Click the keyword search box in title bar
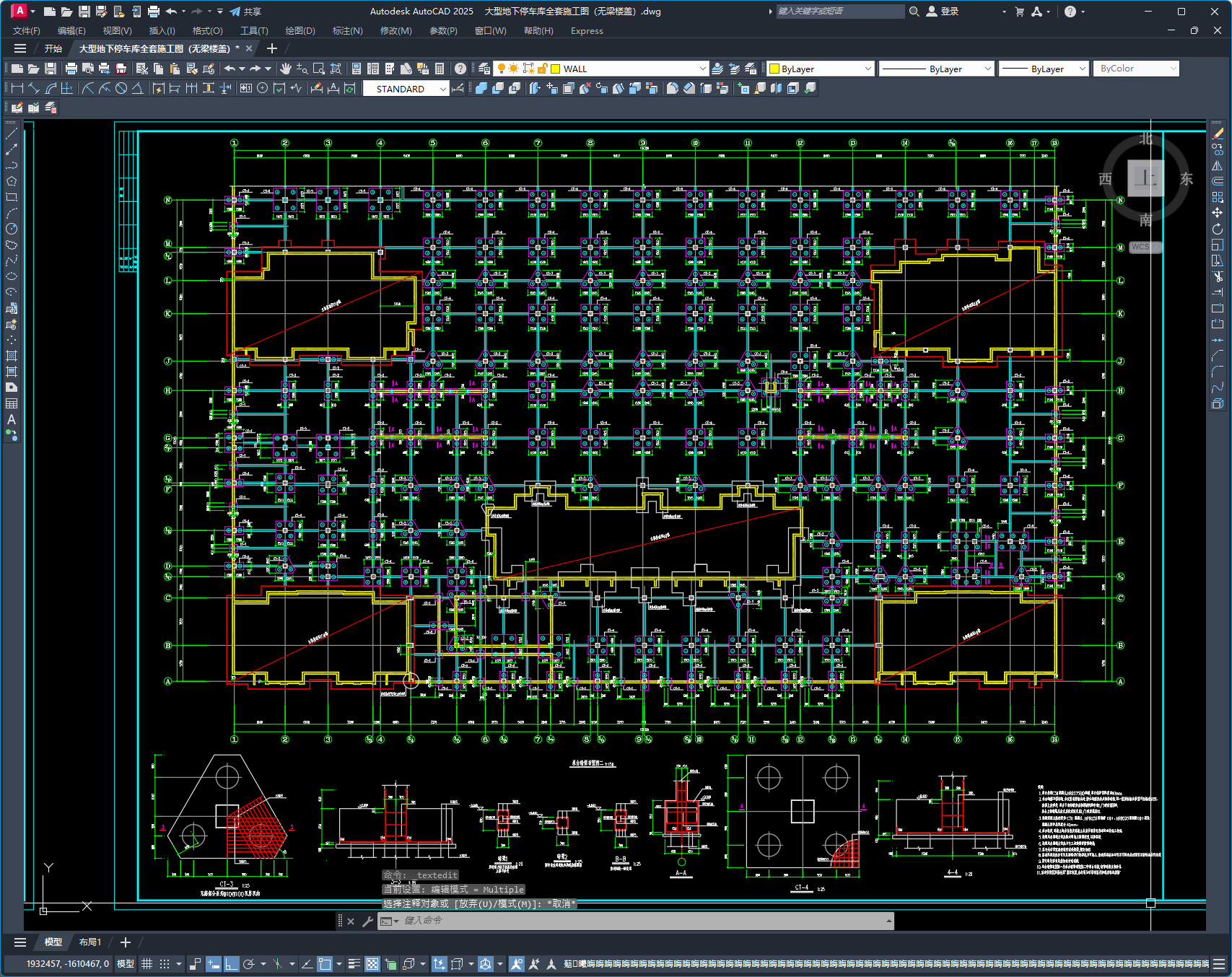The image size is (1232, 977). 840,12
